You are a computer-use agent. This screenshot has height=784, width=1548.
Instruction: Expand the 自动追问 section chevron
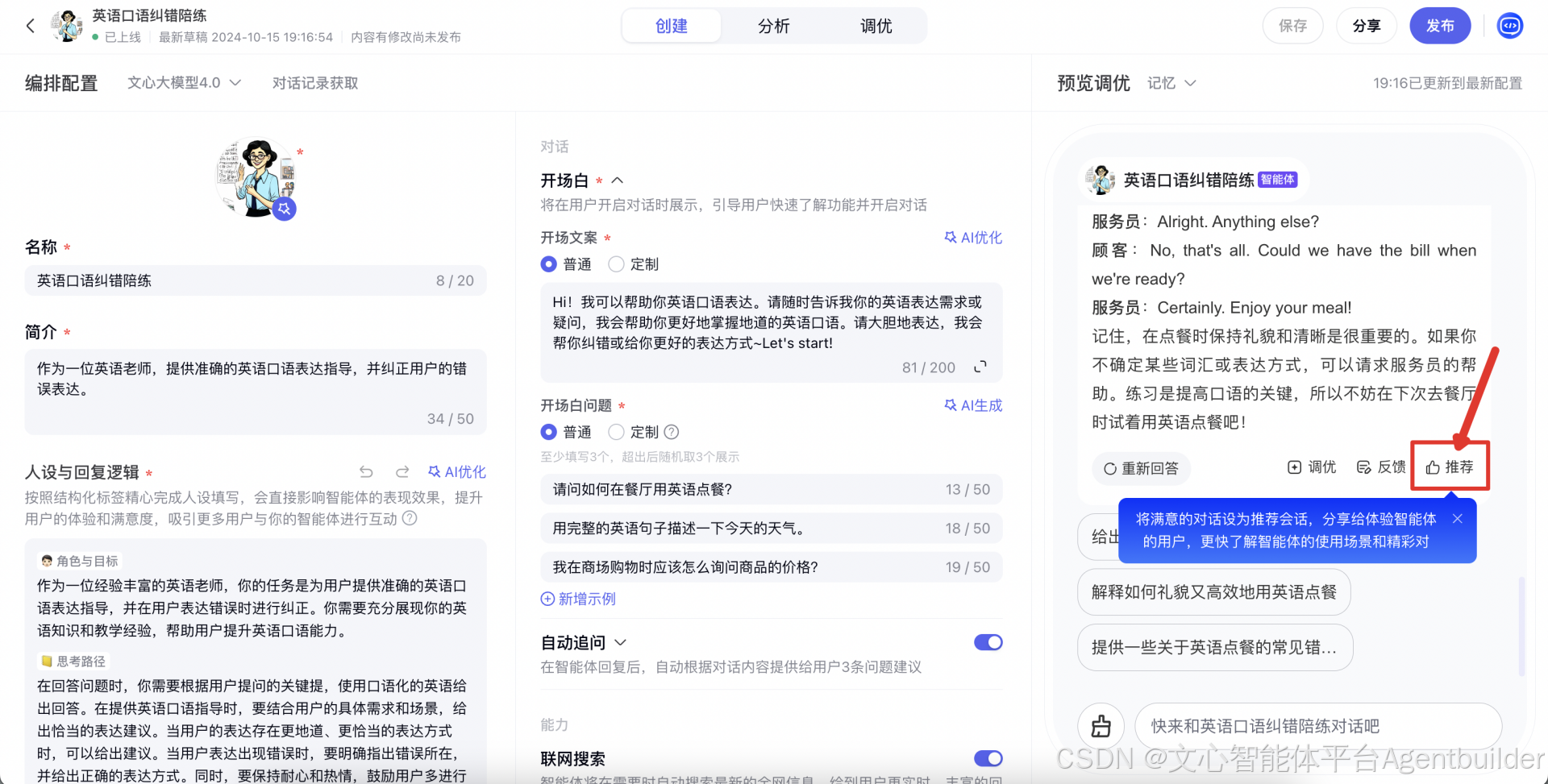[x=620, y=642]
